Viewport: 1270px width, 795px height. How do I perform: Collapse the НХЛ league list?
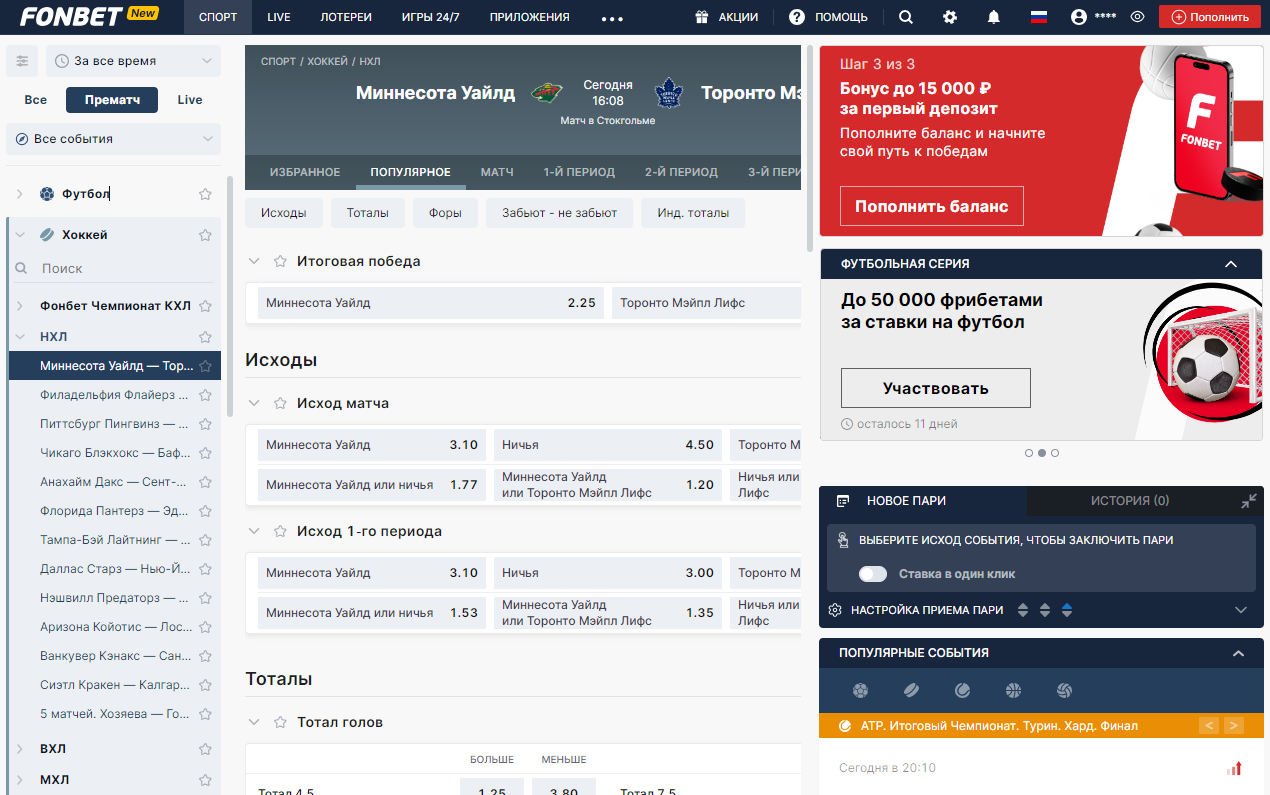point(19,337)
